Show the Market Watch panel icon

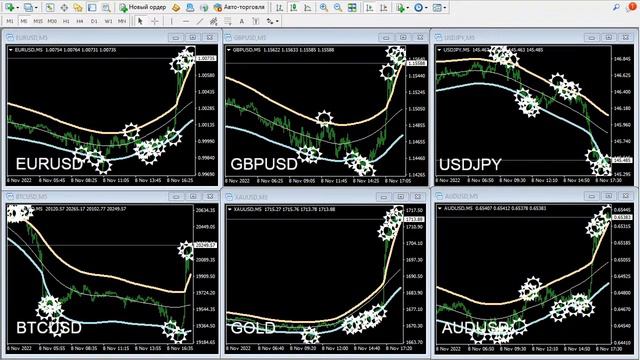click(x=50, y=7)
